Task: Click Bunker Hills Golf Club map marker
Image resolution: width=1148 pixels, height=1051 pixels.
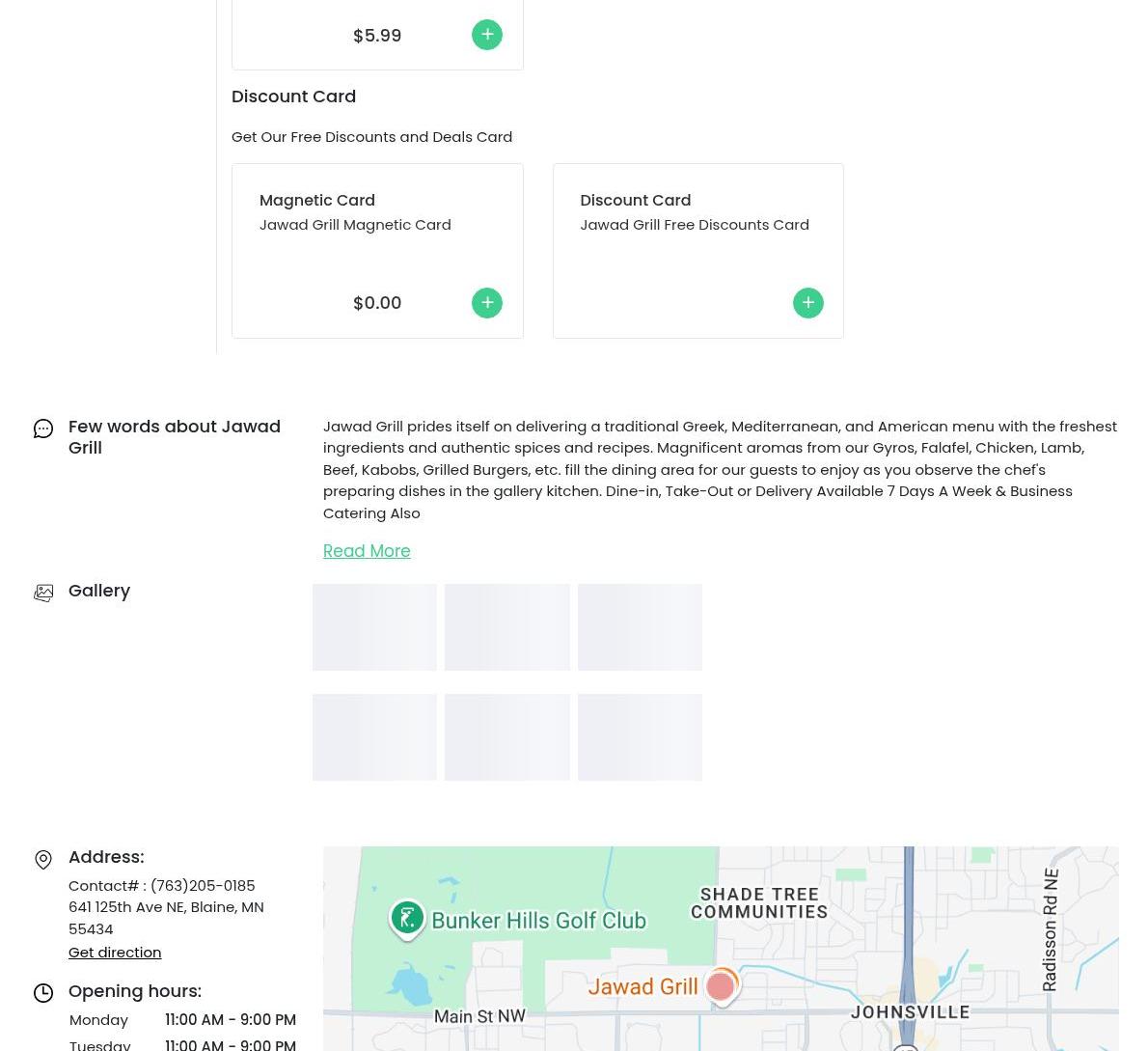Action: (x=407, y=918)
